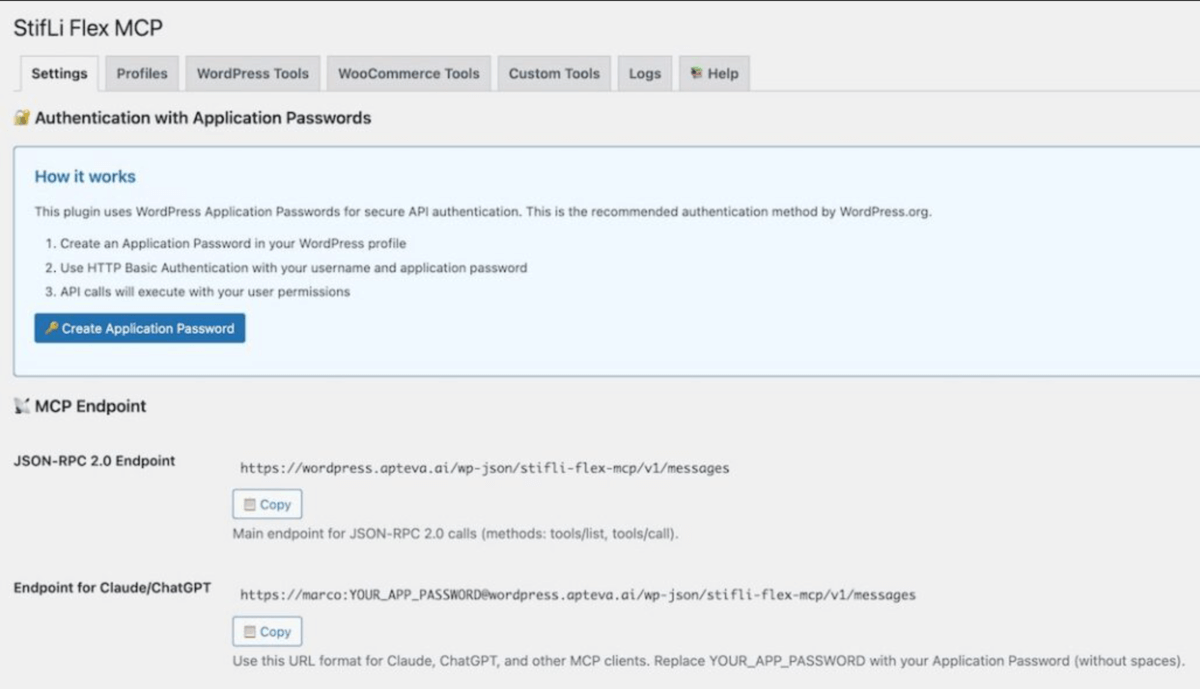Open the Settings tab
1200x689 pixels.
[59, 74]
